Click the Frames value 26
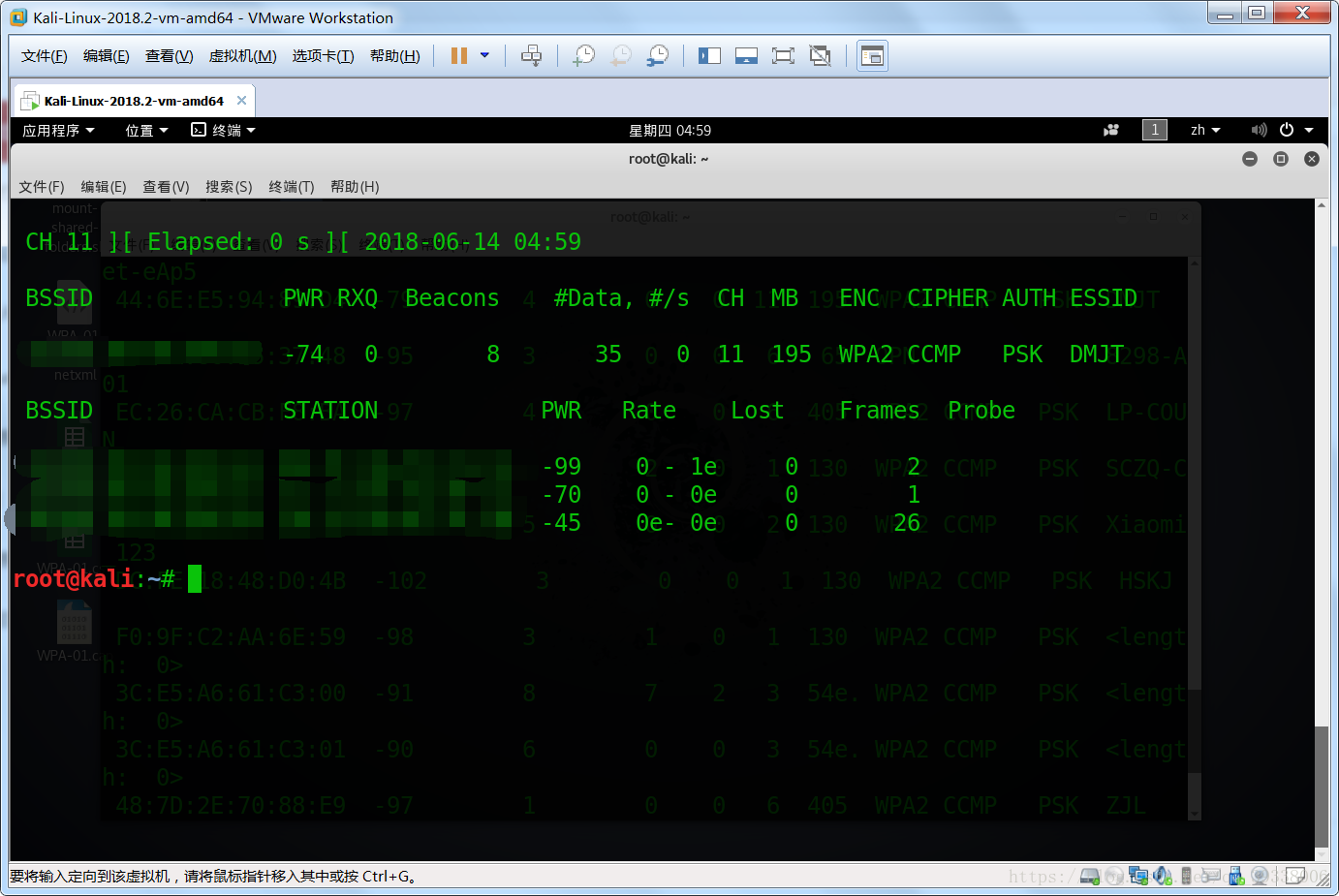 [907, 523]
